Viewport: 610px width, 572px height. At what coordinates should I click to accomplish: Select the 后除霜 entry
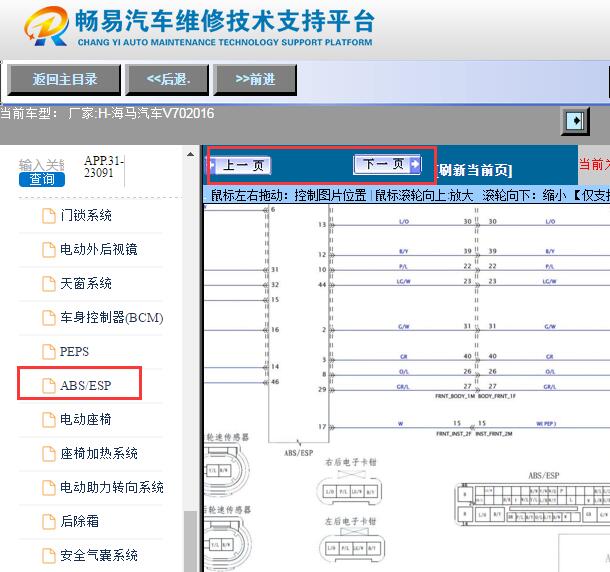79,521
